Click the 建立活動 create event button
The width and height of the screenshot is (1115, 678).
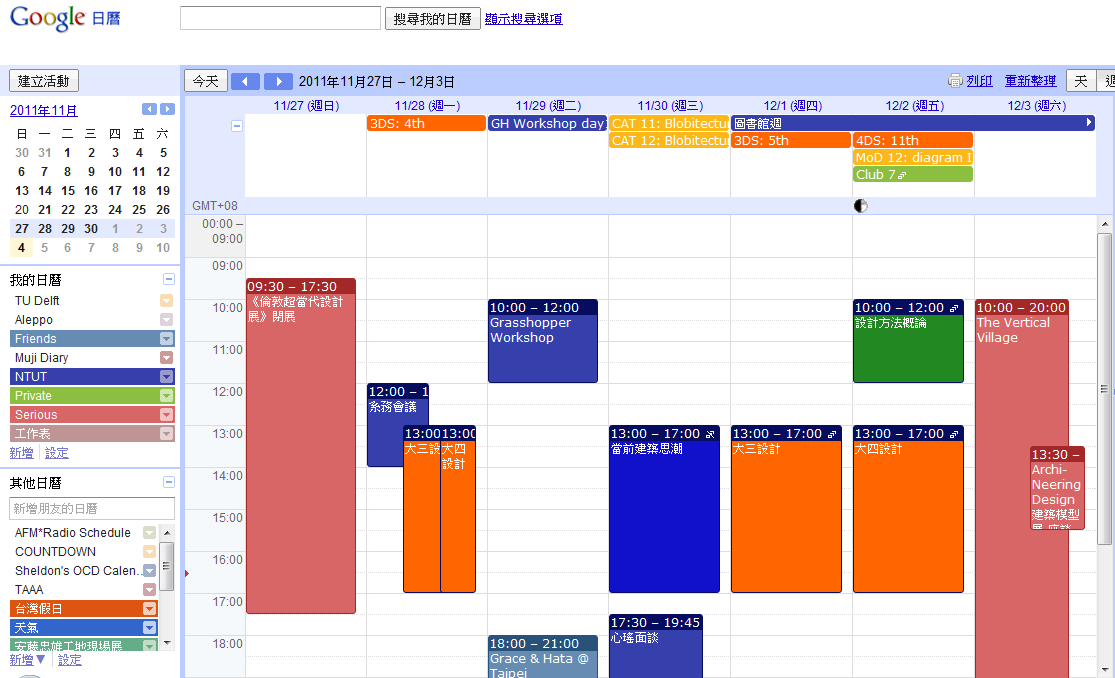(x=43, y=81)
